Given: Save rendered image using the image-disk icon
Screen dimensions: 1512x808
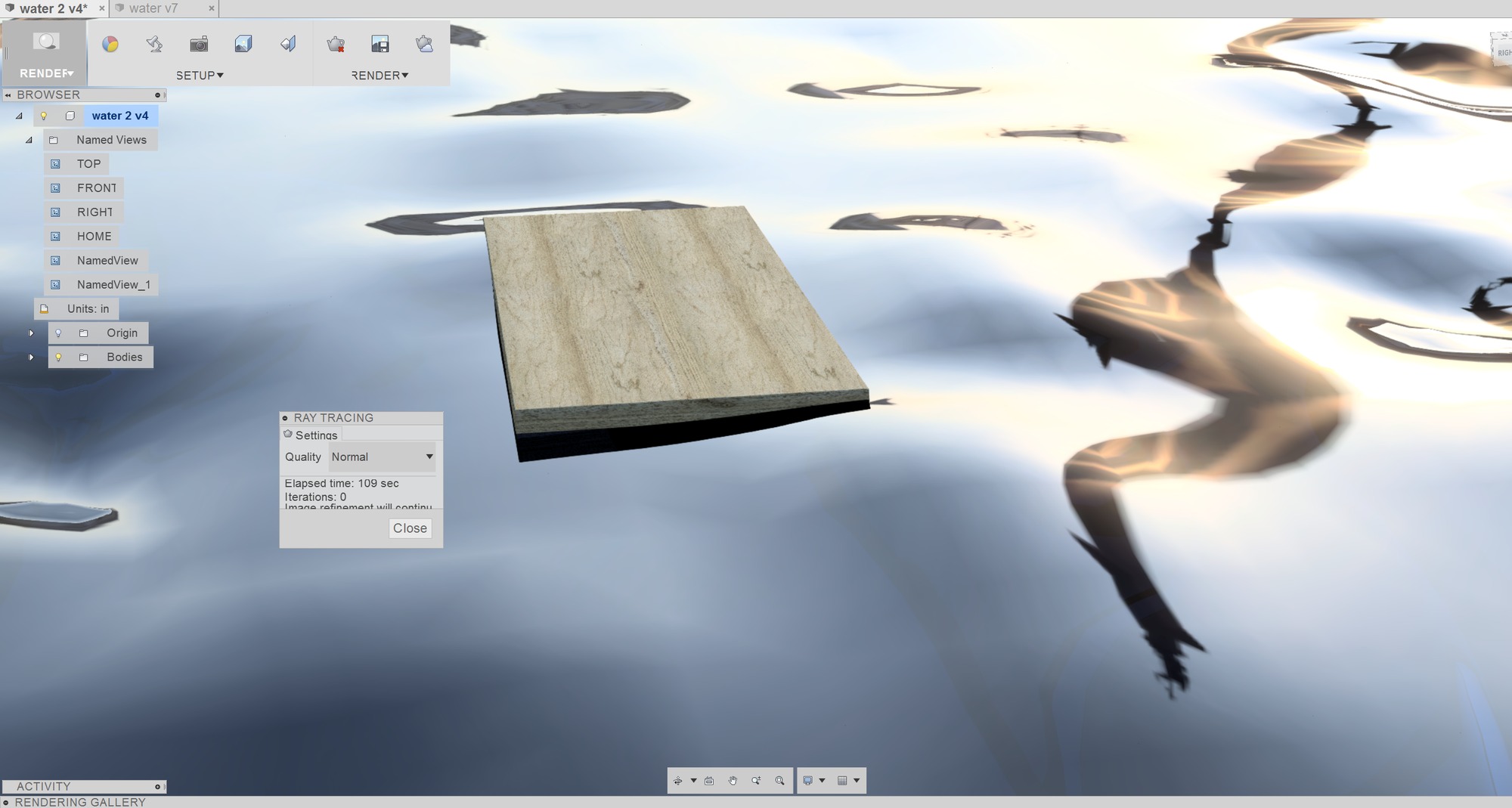Looking at the screenshot, I should 380,44.
